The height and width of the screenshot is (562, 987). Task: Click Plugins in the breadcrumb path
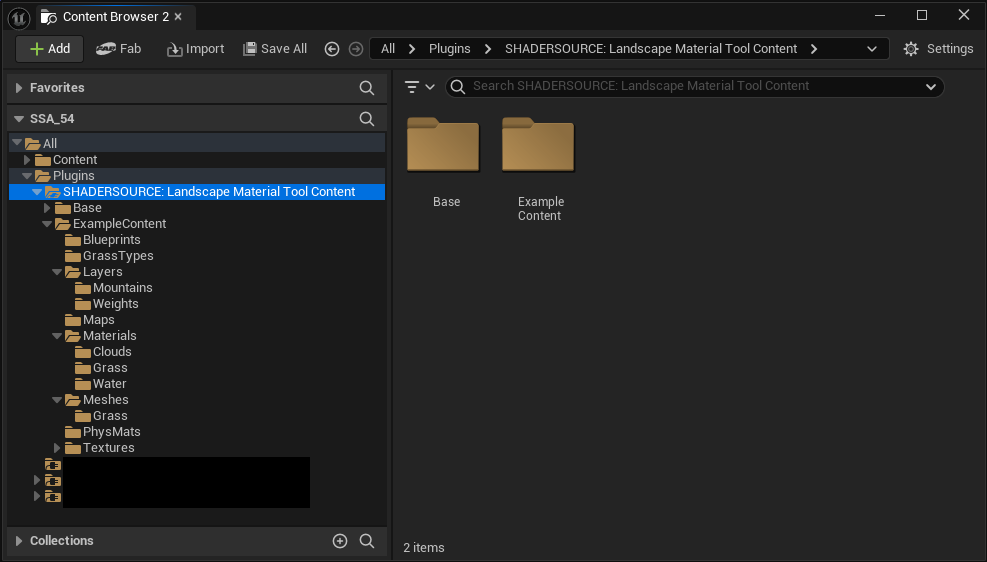450,49
